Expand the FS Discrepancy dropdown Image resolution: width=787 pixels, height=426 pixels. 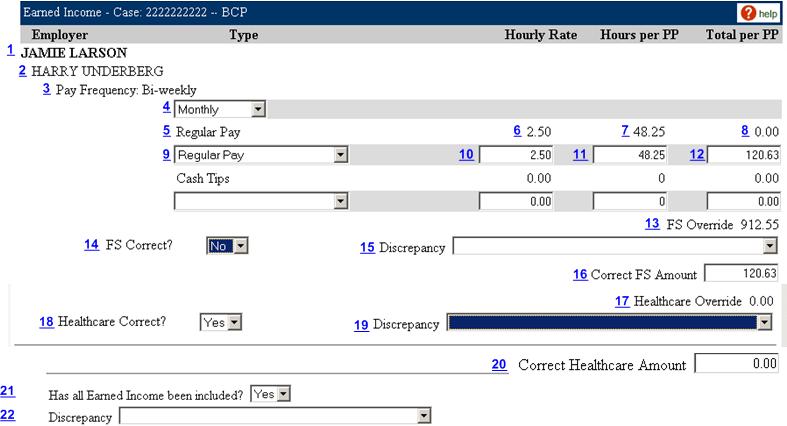(614, 246)
